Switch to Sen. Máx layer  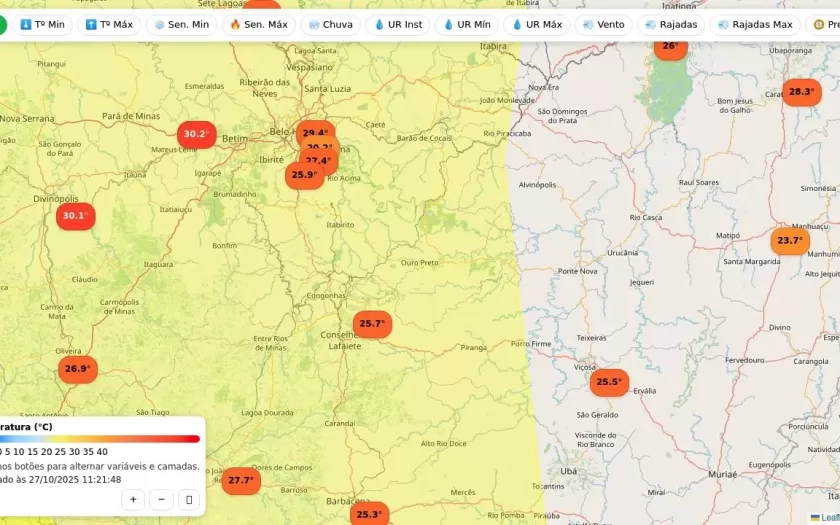point(259,25)
